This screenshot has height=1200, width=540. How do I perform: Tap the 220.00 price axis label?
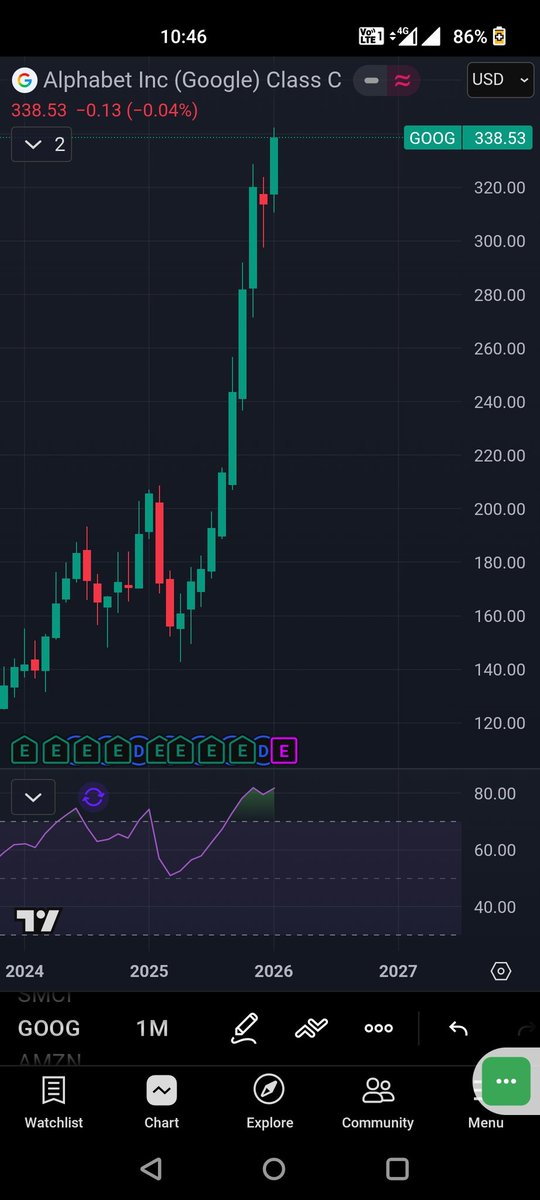(x=500, y=455)
